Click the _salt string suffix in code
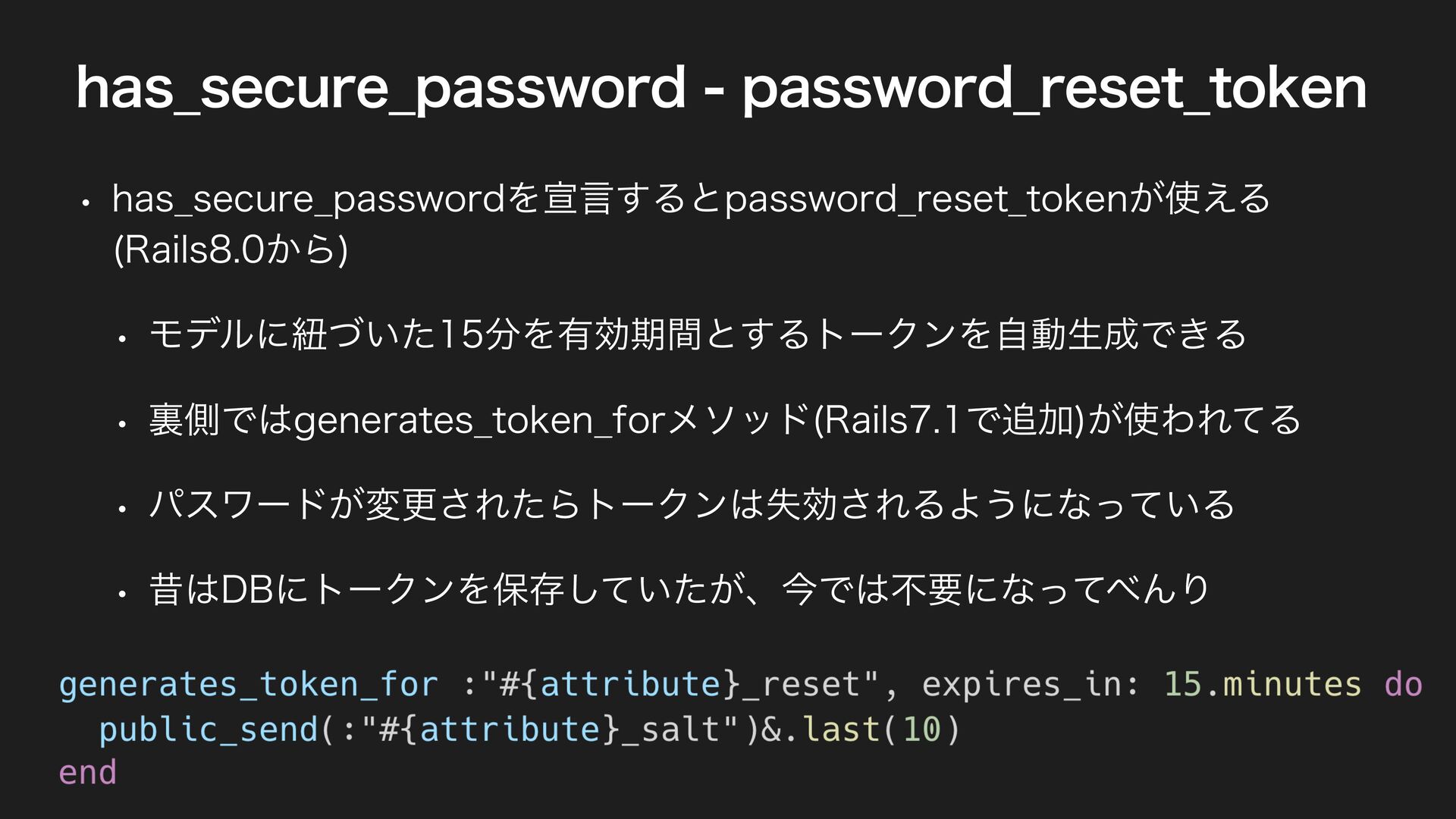This screenshot has height=819, width=1456. [679, 730]
